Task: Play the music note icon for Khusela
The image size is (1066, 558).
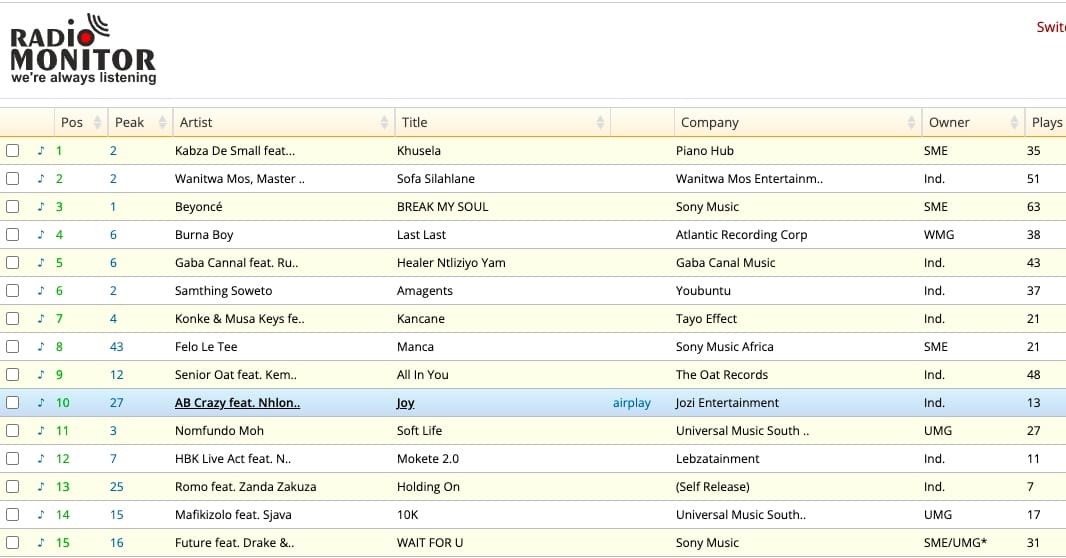Action: point(41,151)
